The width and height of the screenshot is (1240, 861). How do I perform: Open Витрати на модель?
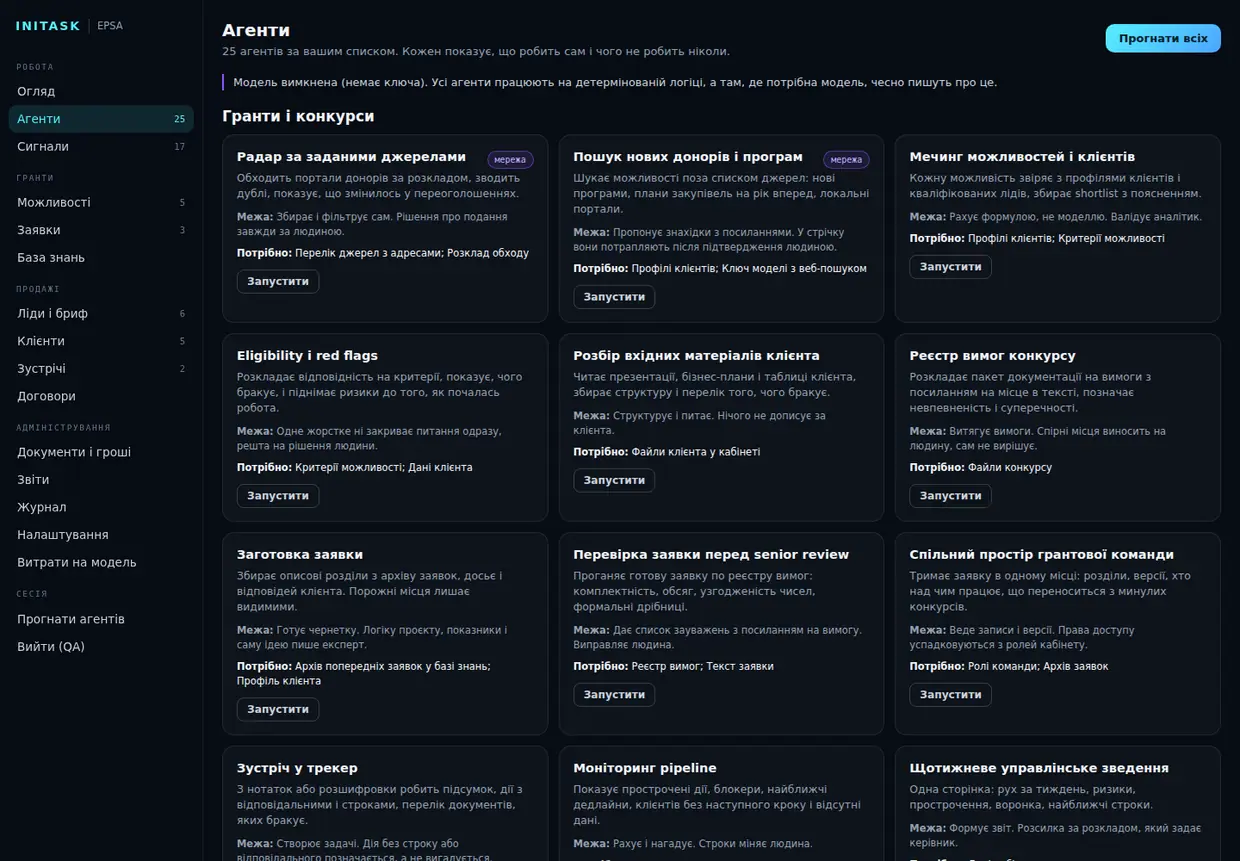101,562
